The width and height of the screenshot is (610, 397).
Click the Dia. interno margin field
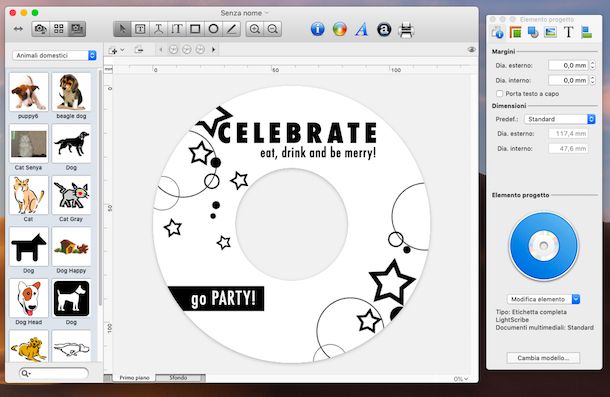click(x=568, y=80)
